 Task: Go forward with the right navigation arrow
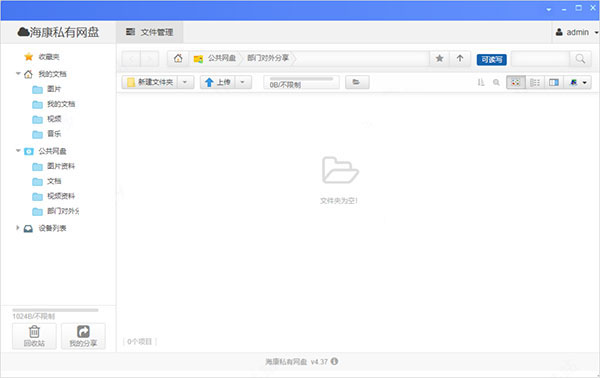(x=150, y=59)
